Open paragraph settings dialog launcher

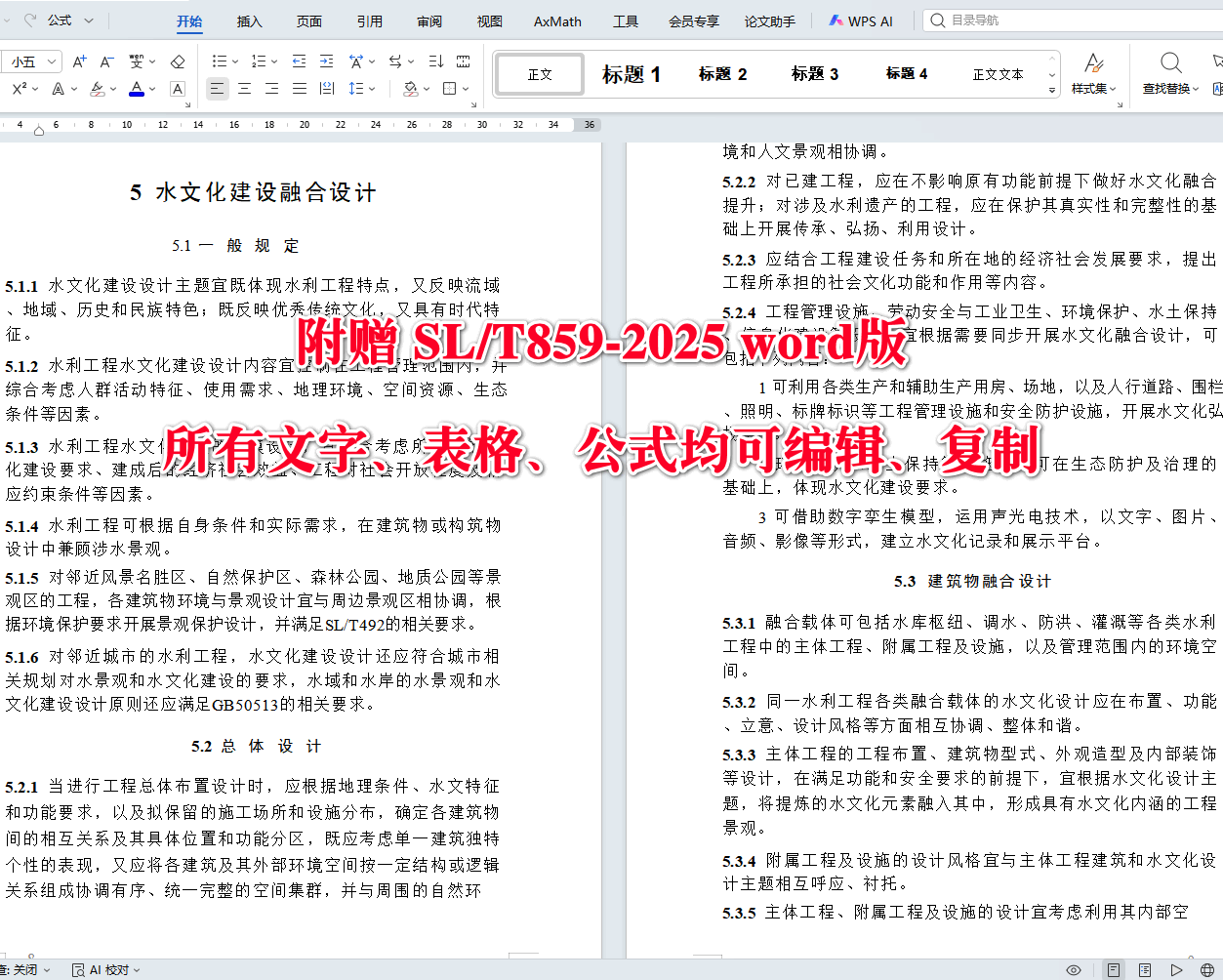click(x=473, y=103)
